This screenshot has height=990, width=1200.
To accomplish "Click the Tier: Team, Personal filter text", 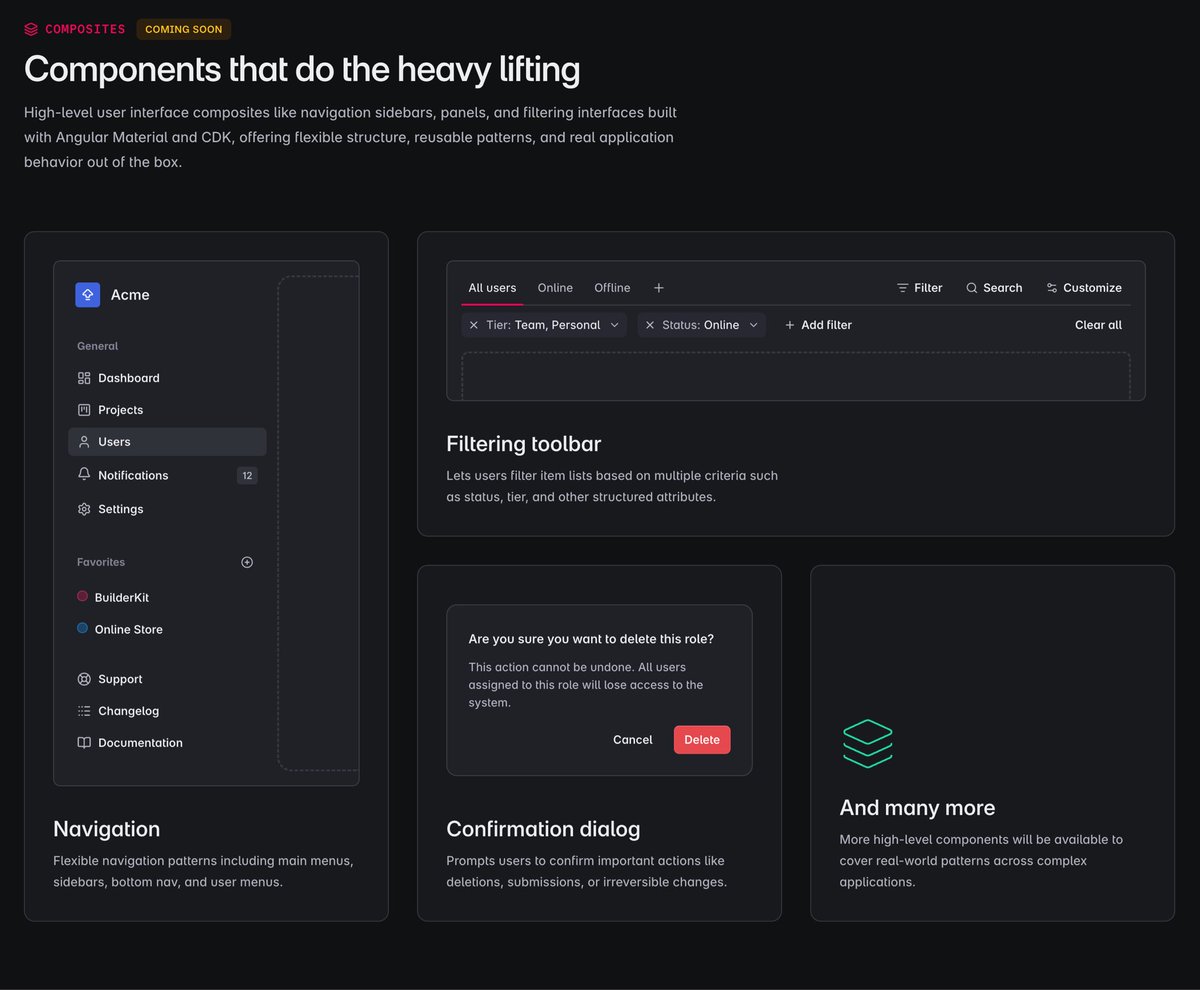I will [x=543, y=325].
